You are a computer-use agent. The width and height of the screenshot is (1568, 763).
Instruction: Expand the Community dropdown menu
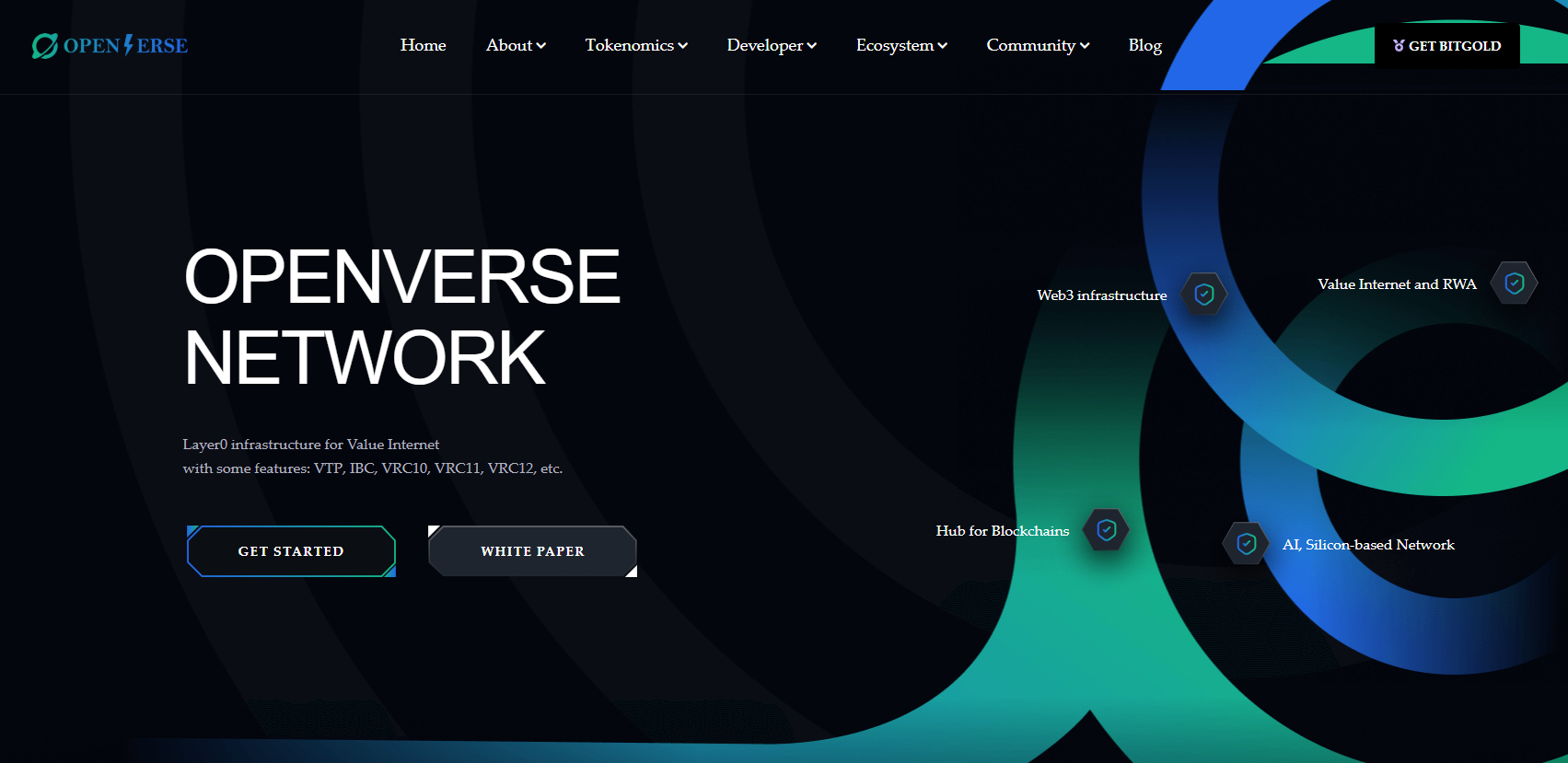tap(1038, 45)
